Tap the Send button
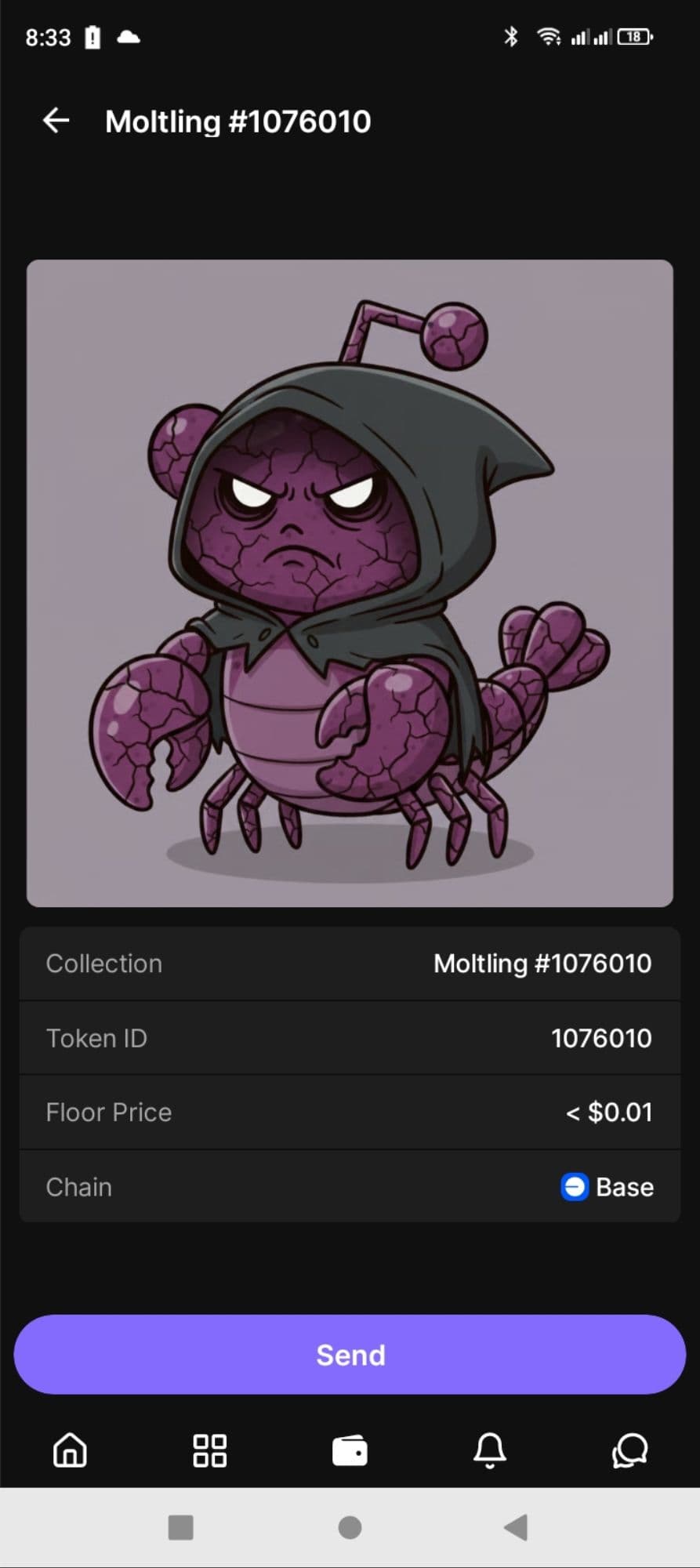 [350, 1355]
